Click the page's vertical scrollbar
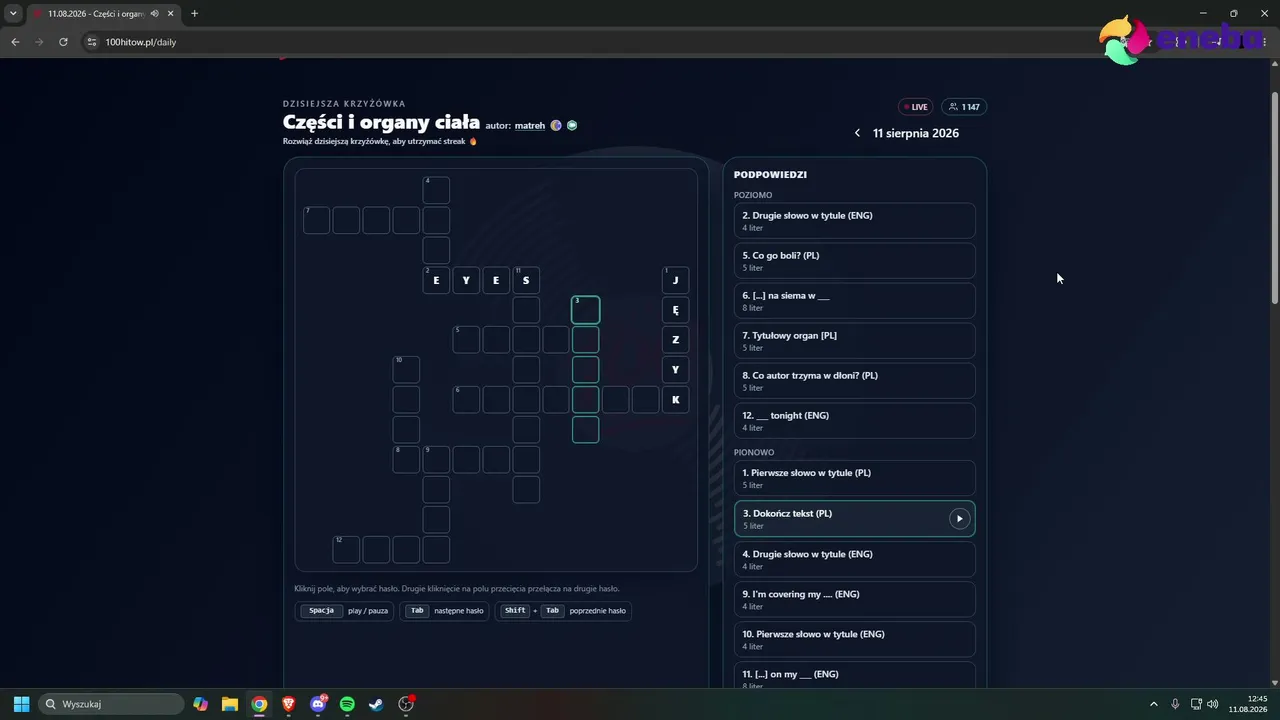The height and width of the screenshot is (720, 1280). pos(1274,197)
